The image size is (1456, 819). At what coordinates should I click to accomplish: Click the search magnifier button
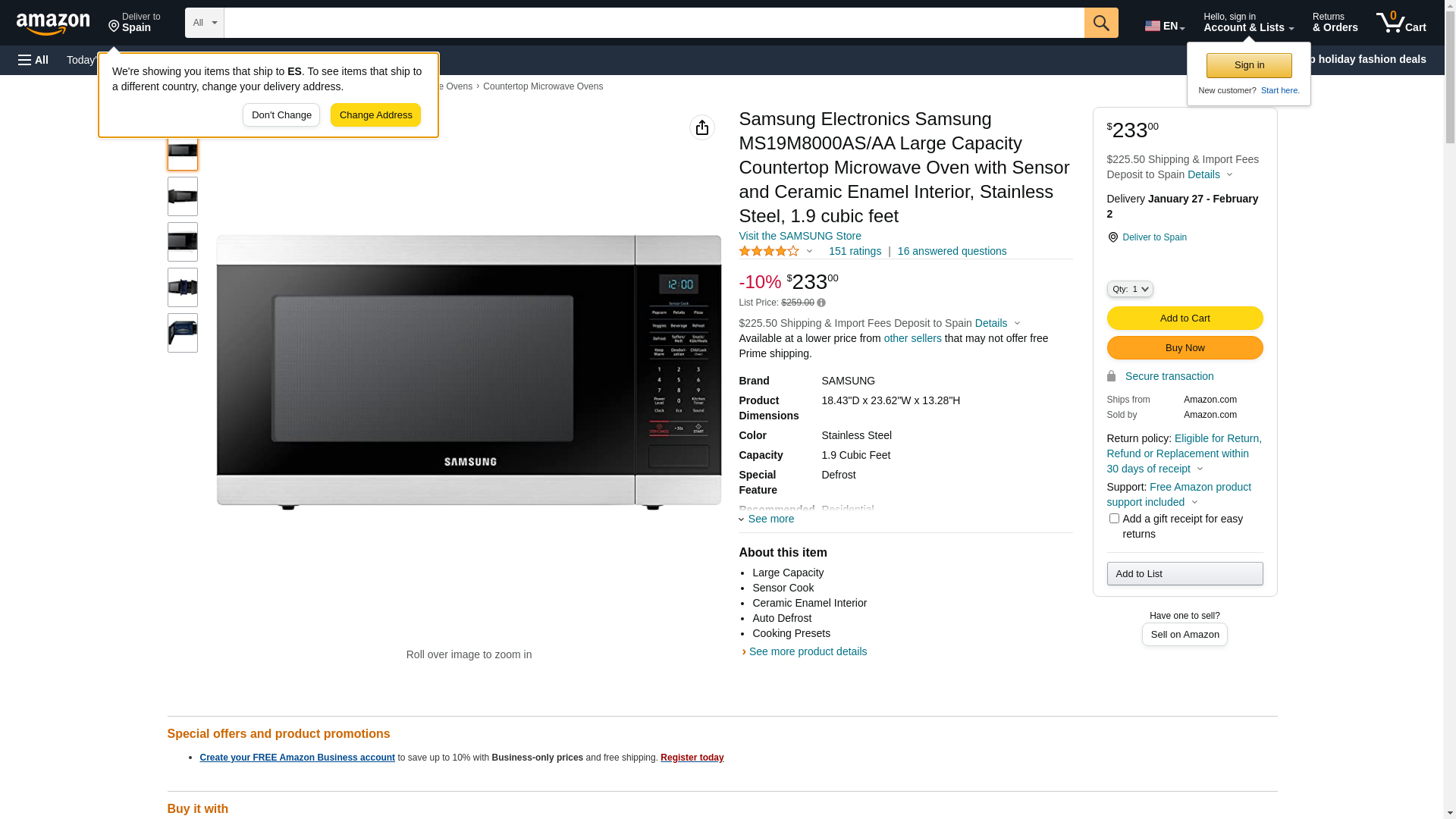pyautogui.click(x=1101, y=23)
